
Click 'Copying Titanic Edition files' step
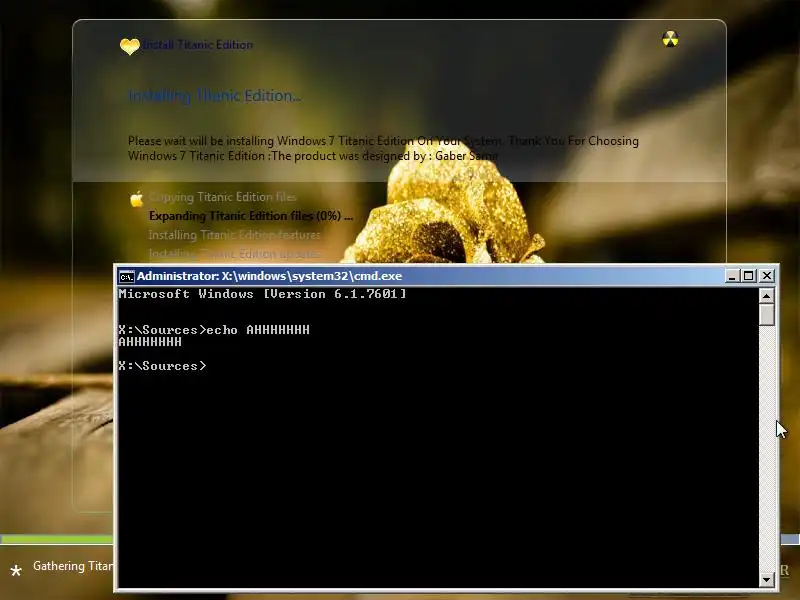(x=222, y=197)
